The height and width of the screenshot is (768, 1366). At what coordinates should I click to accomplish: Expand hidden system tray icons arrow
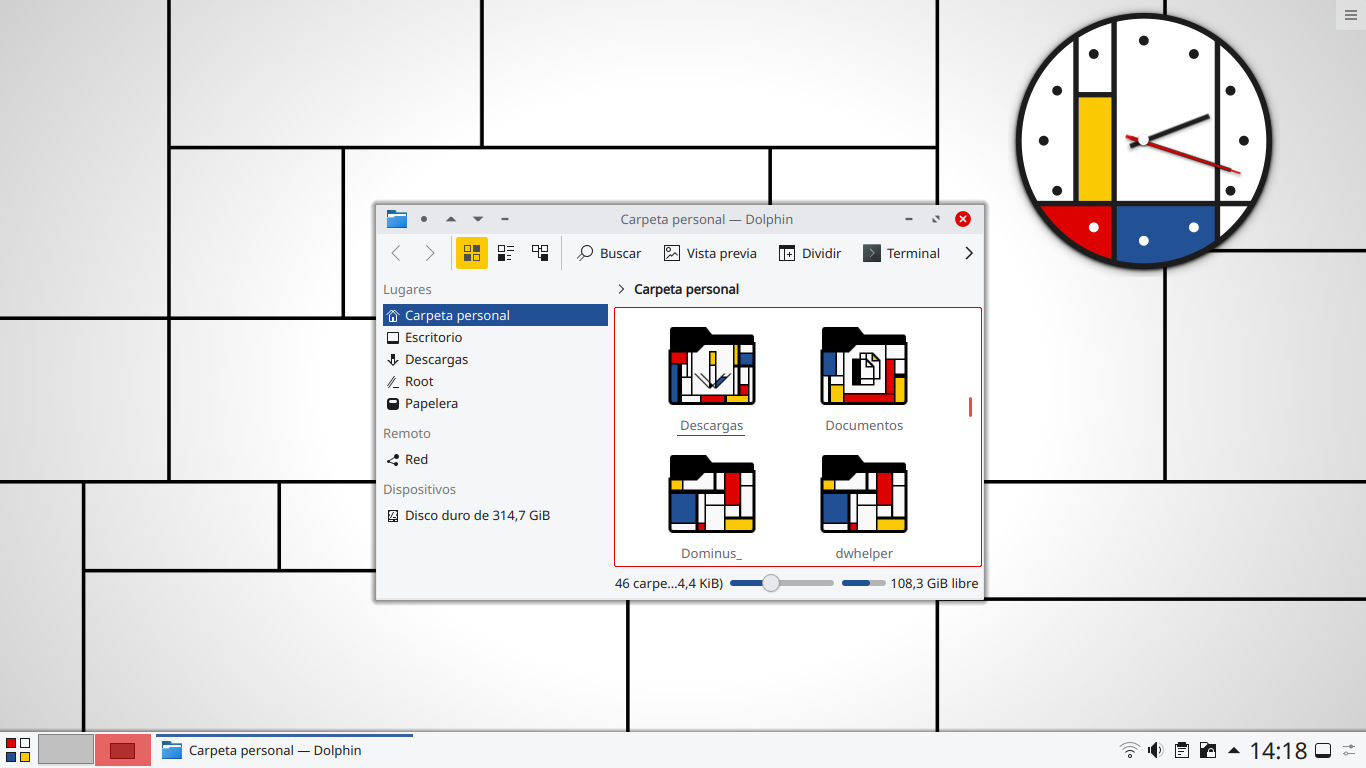[x=1234, y=750]
